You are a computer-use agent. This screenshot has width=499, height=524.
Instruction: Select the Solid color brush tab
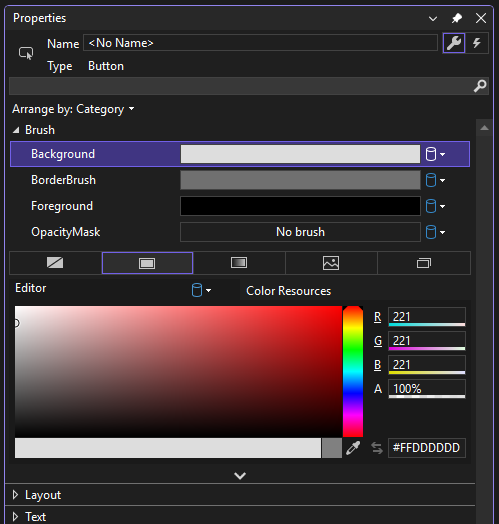coord(147,263)
